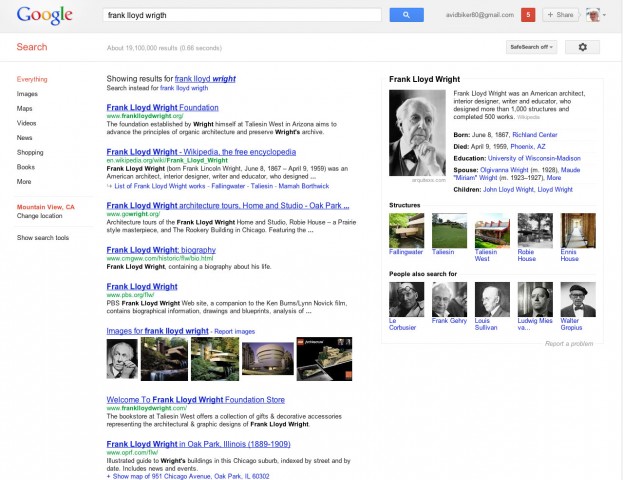Screen dimensions: 623x480
Task: Open the Wikipedia Frank Lloyd Wright result
Action: [201, 152]
